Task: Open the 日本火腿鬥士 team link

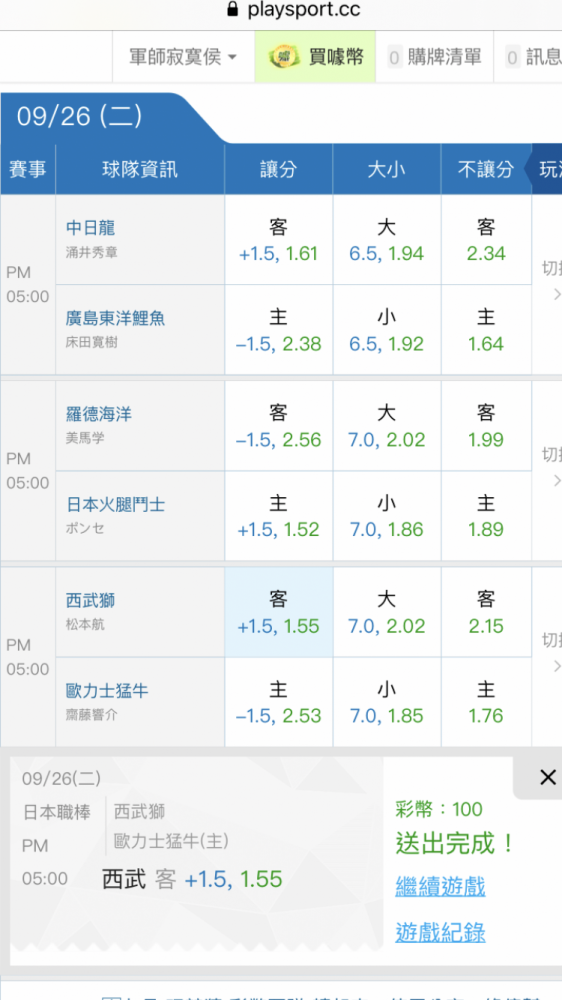Action: point(115,505)
